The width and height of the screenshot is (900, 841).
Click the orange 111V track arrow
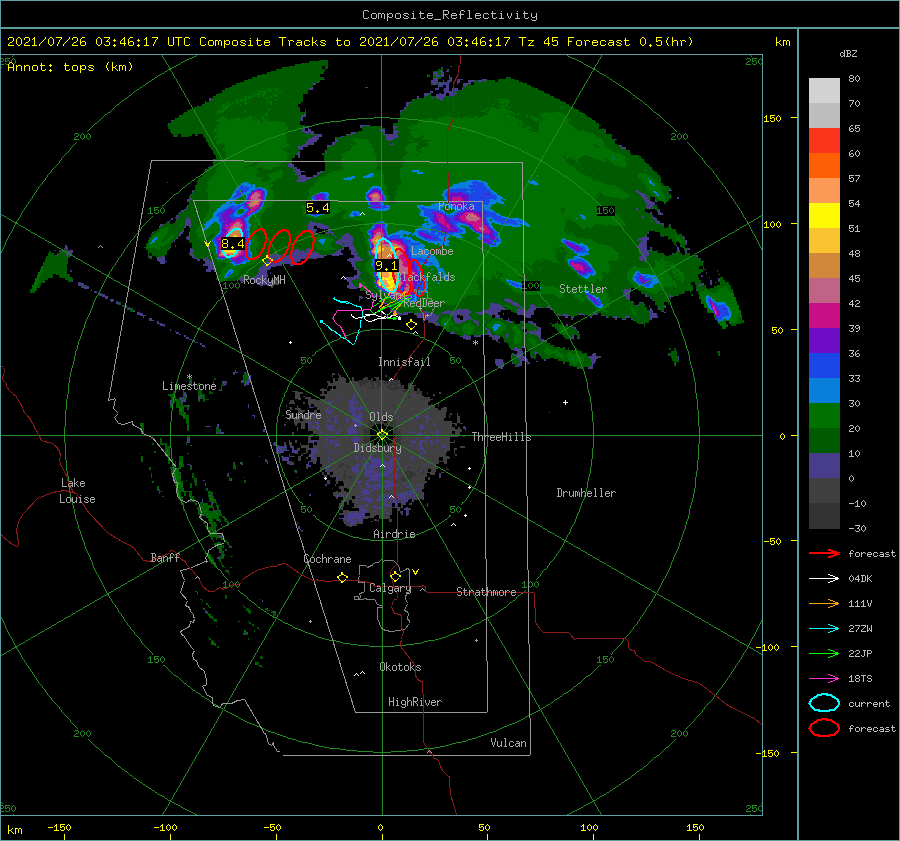coord(824,603)
